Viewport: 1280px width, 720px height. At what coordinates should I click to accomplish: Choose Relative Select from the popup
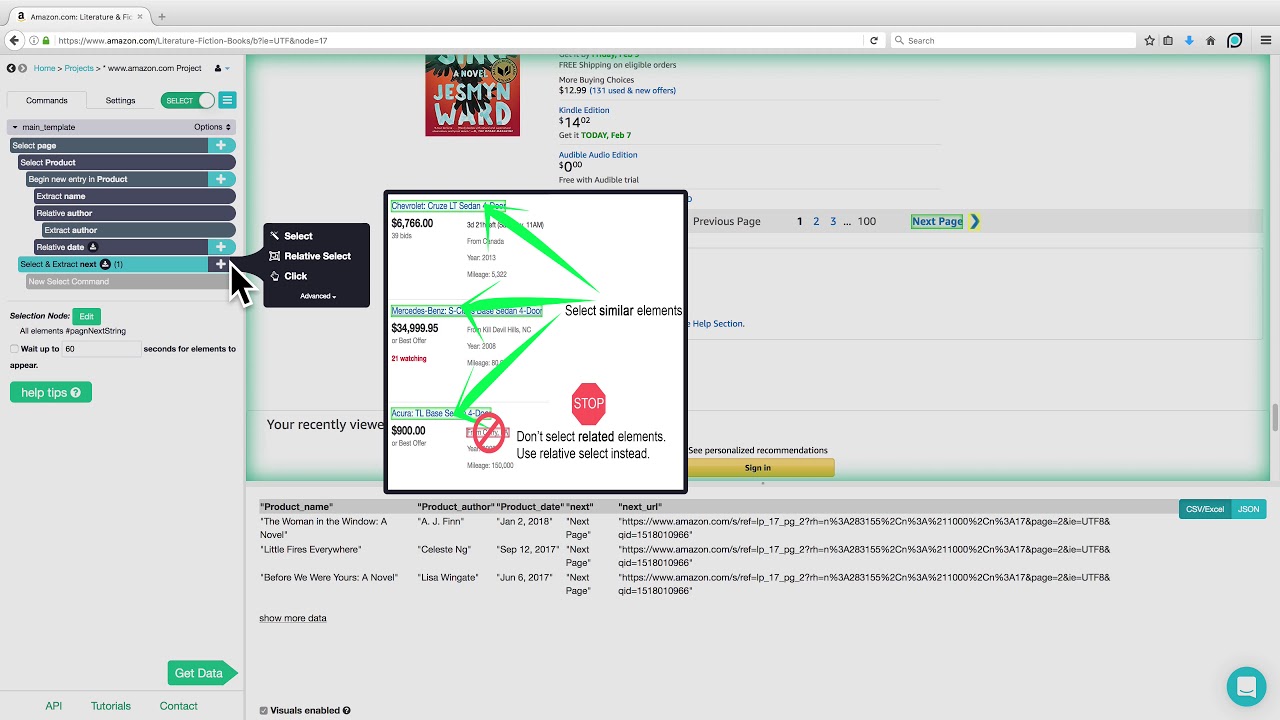tap(317, 256)
